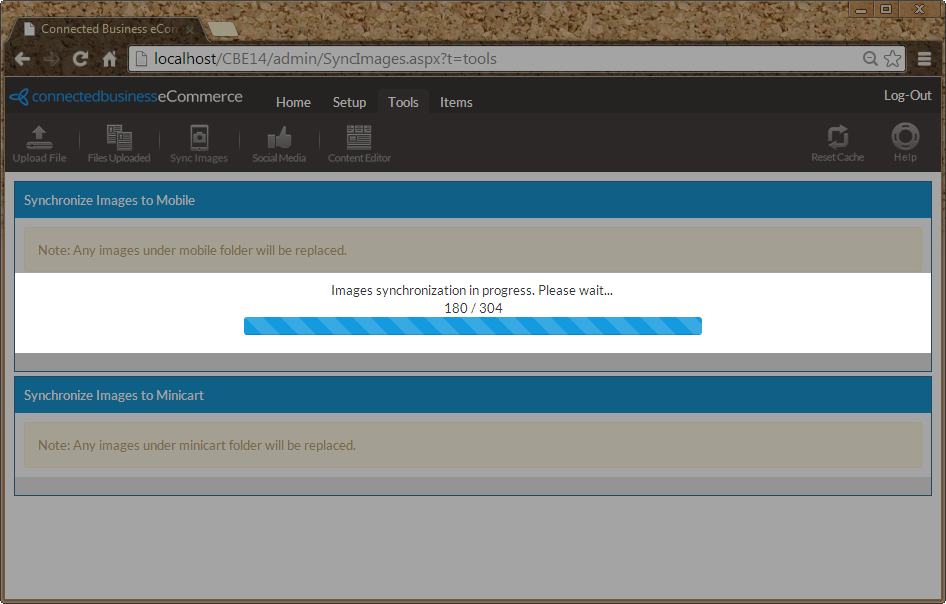Click the browser reload button
This screenshot has width=946, height=604.
tap(81, 59)
